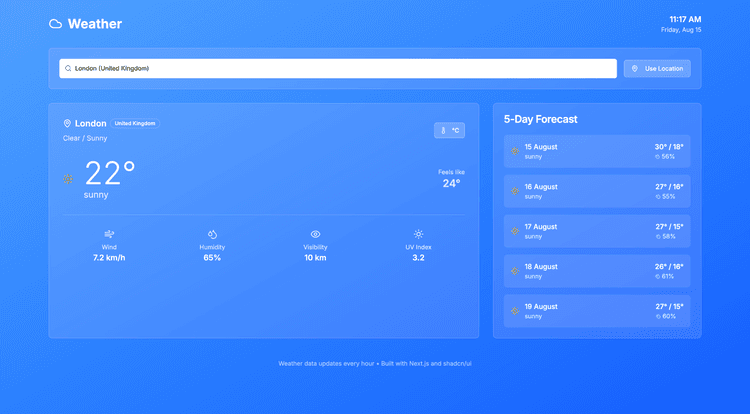
Task: Click the sun icon on the 16 August row
Action: [x=515, y=191]
